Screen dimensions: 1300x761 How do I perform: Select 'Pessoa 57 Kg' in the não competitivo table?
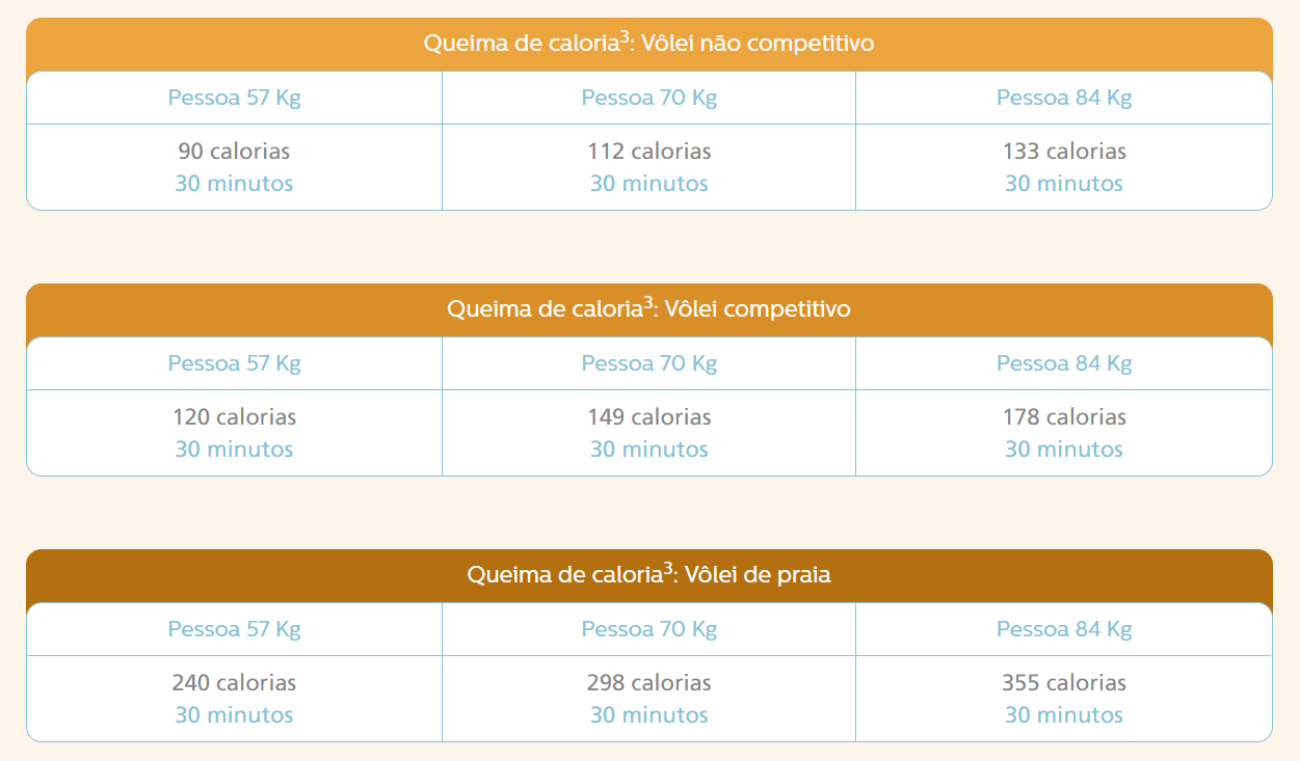pyautogui.click(x=234, y=98)
